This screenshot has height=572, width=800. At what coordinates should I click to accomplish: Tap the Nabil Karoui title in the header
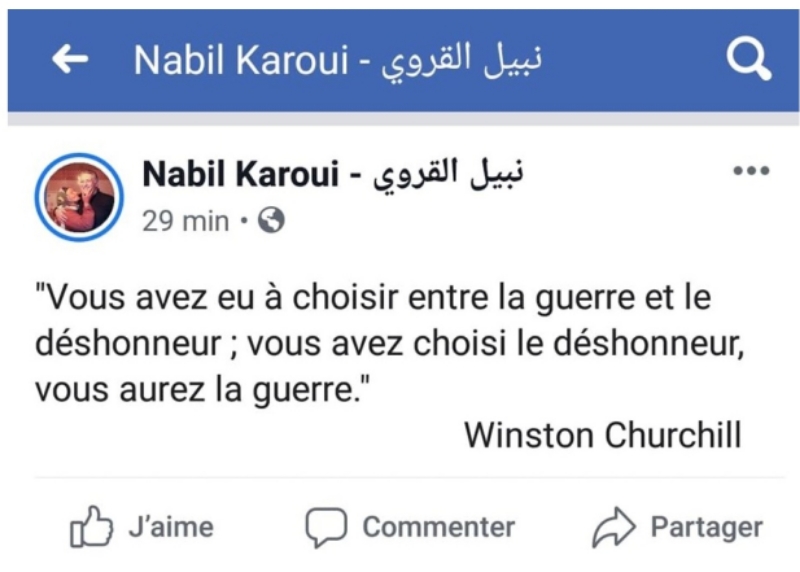tap(238, 61)
